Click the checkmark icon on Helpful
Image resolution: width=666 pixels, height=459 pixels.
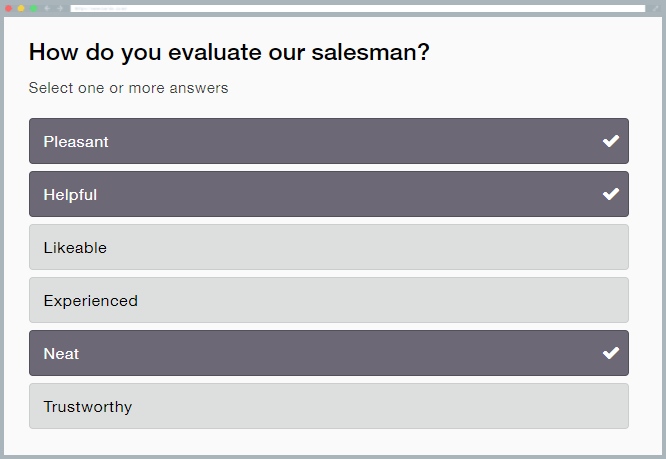coord(611,194)
